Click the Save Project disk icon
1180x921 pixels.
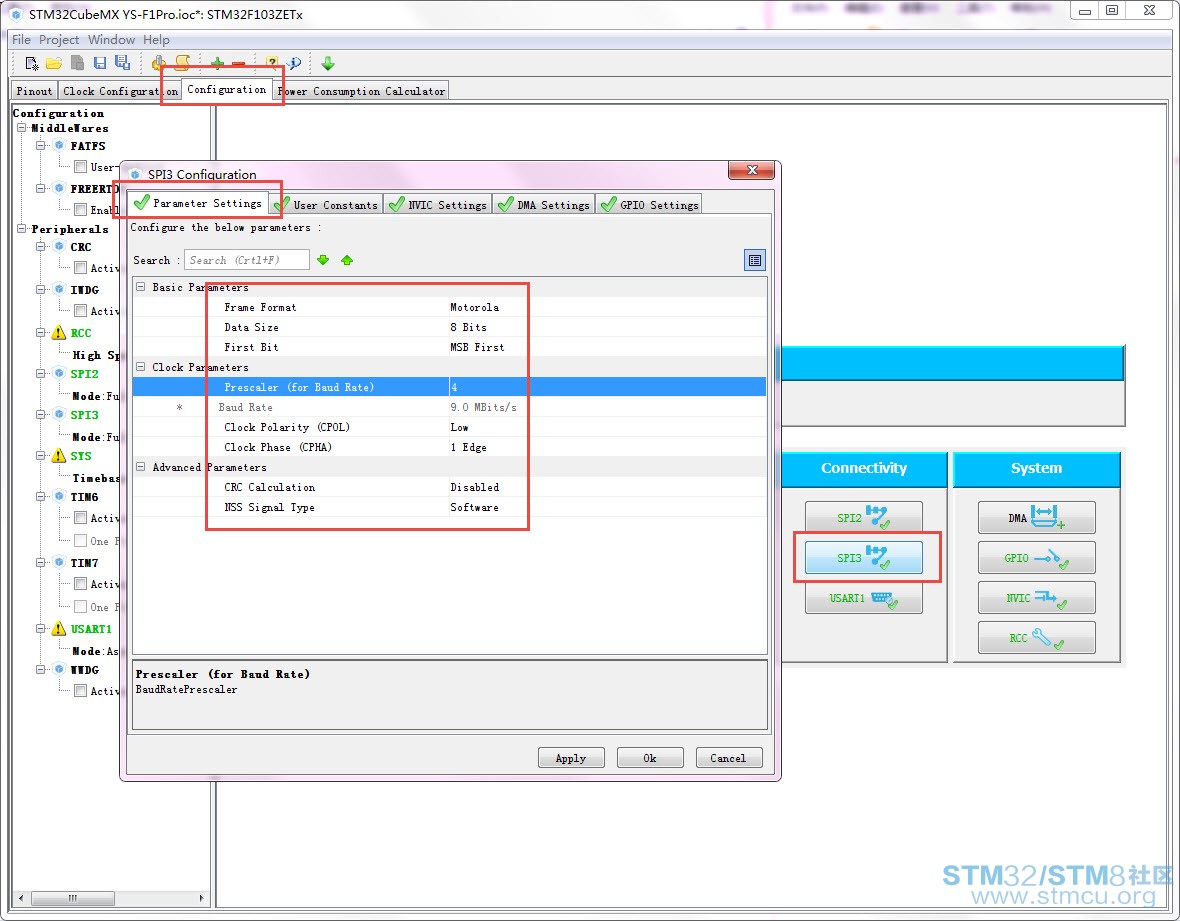(x=100, y=63)
